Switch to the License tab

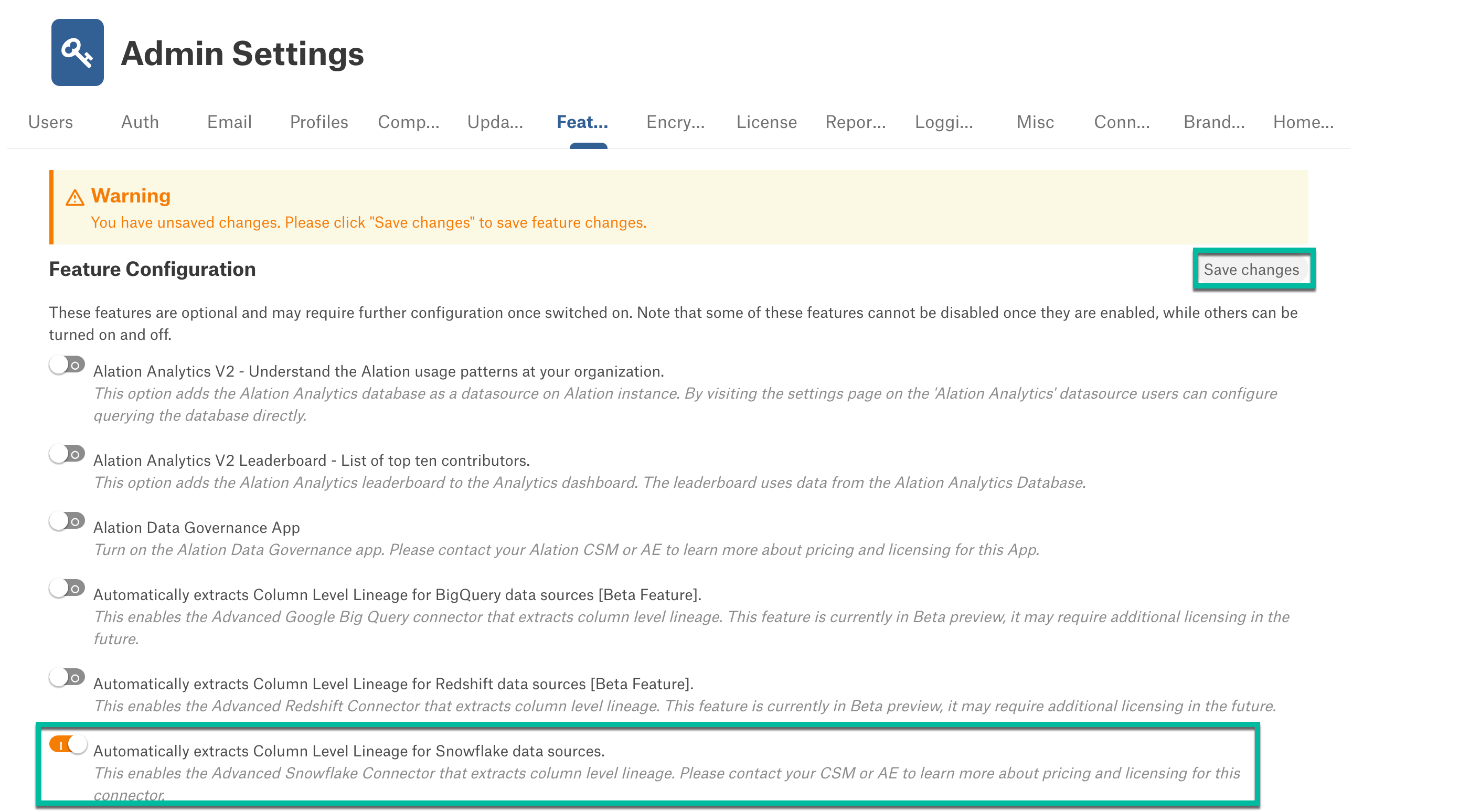coord(766,122)
